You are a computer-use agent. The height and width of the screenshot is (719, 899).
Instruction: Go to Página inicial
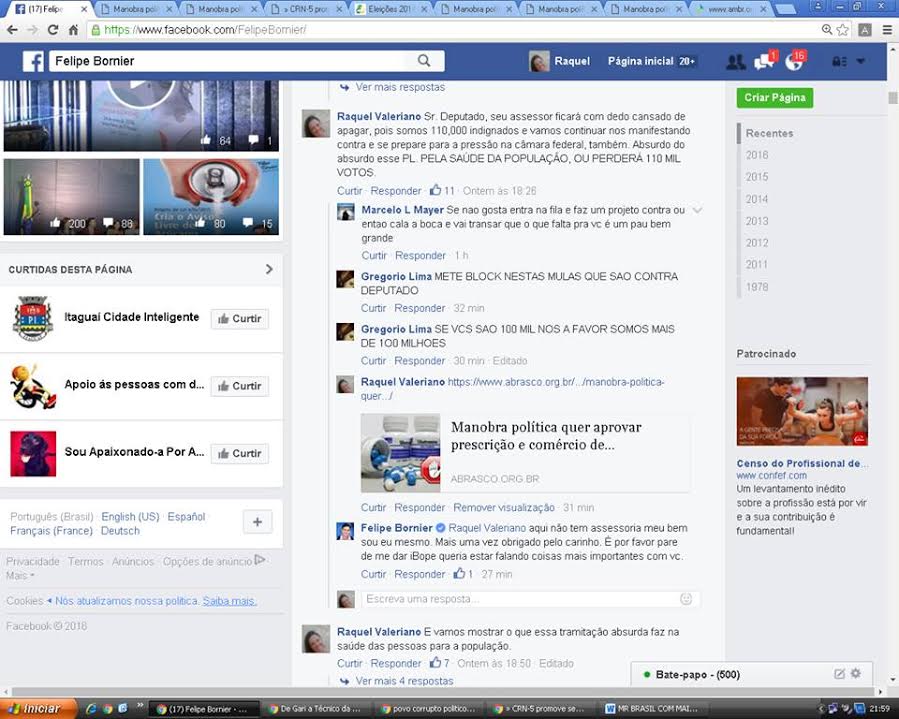[640, 62]
